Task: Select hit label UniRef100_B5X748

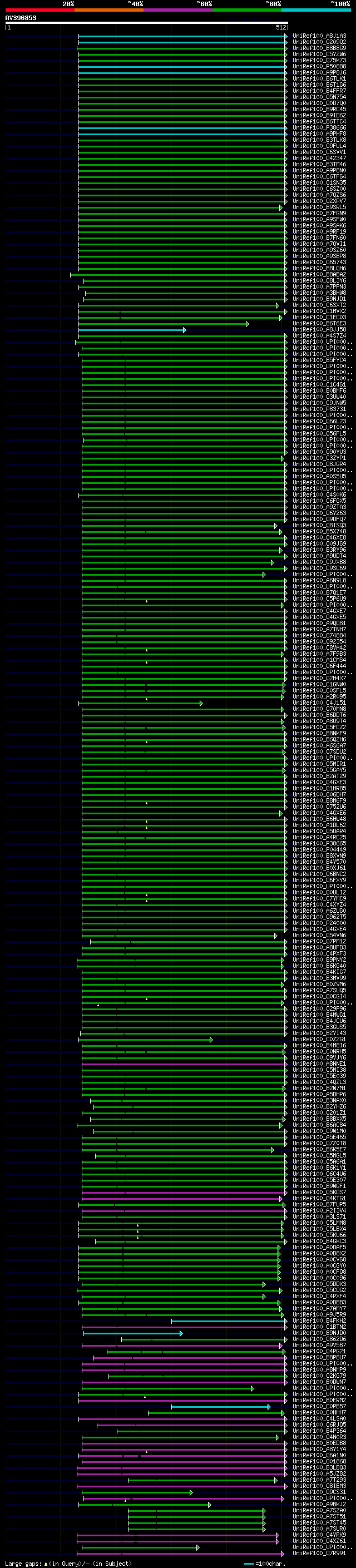Action: point(319,531)
